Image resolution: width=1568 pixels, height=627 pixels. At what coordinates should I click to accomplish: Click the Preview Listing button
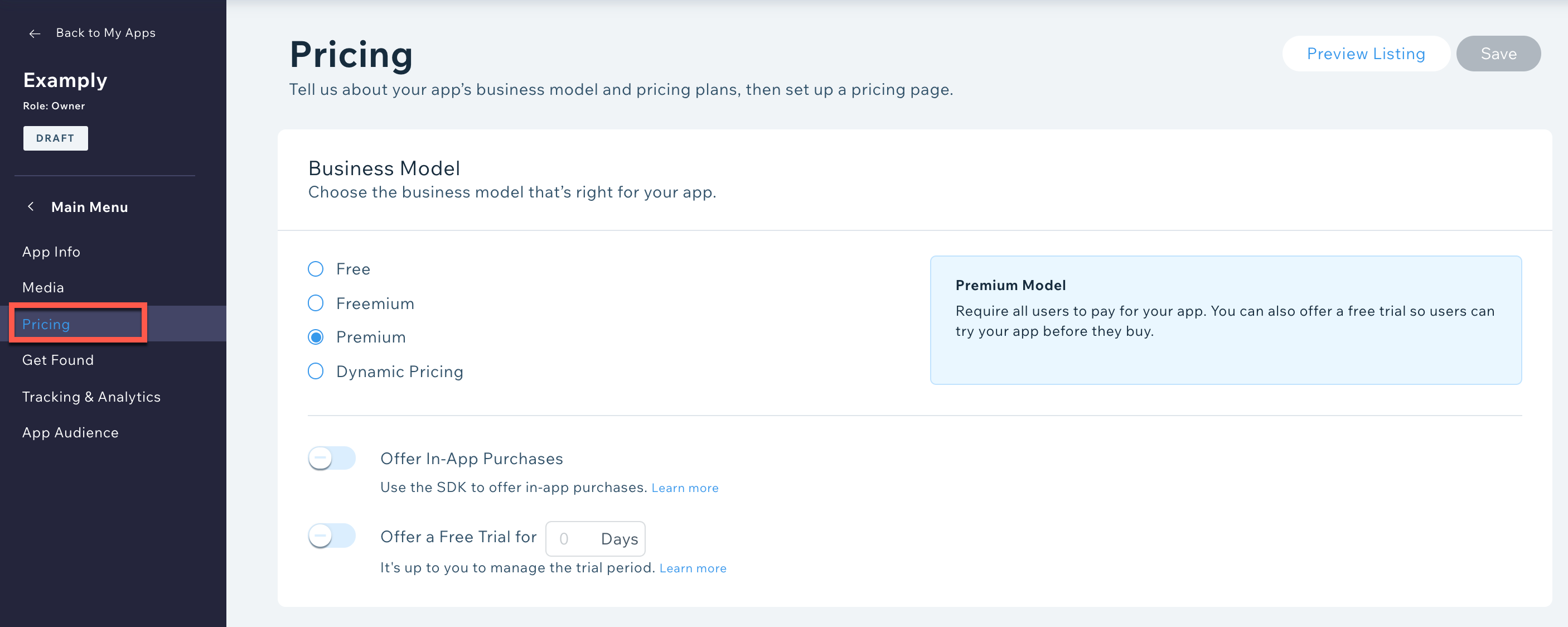[1365, 54]
